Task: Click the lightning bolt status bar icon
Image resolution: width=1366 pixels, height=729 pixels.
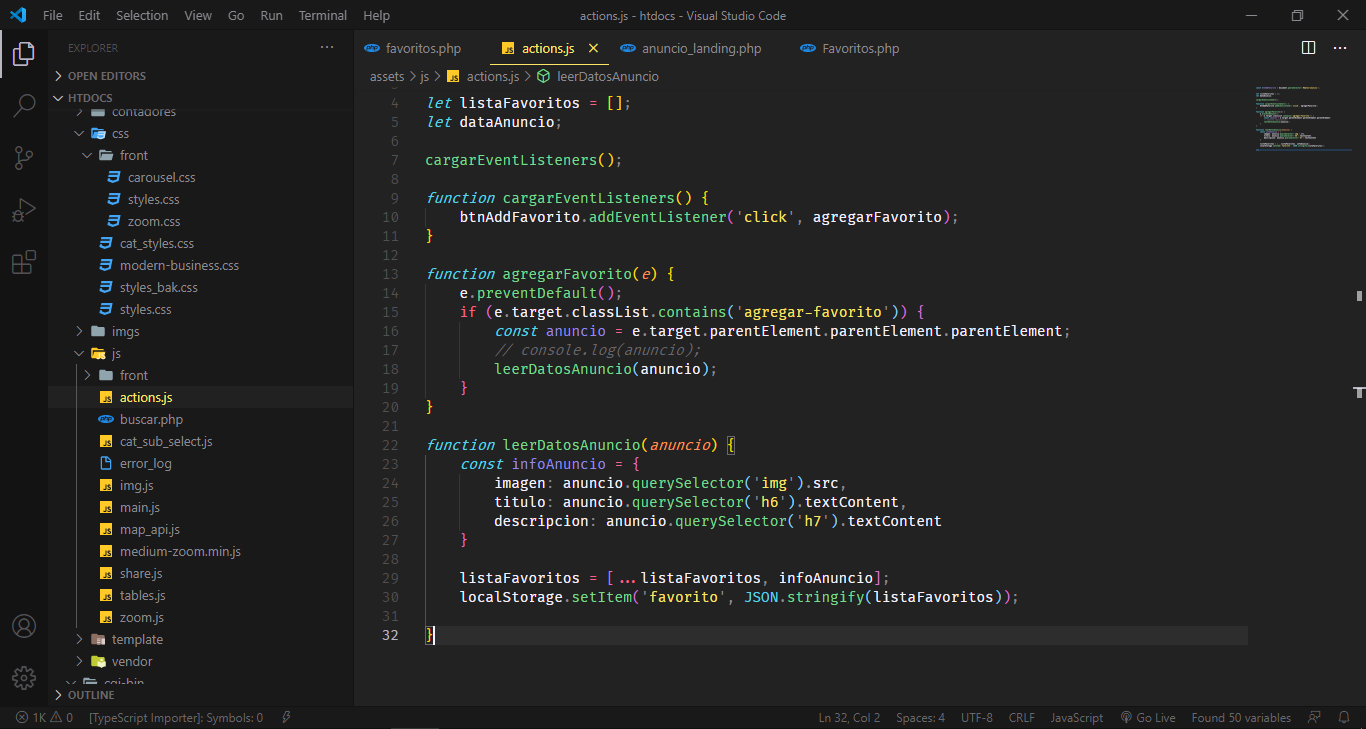Action: click(x=286, y=717)
